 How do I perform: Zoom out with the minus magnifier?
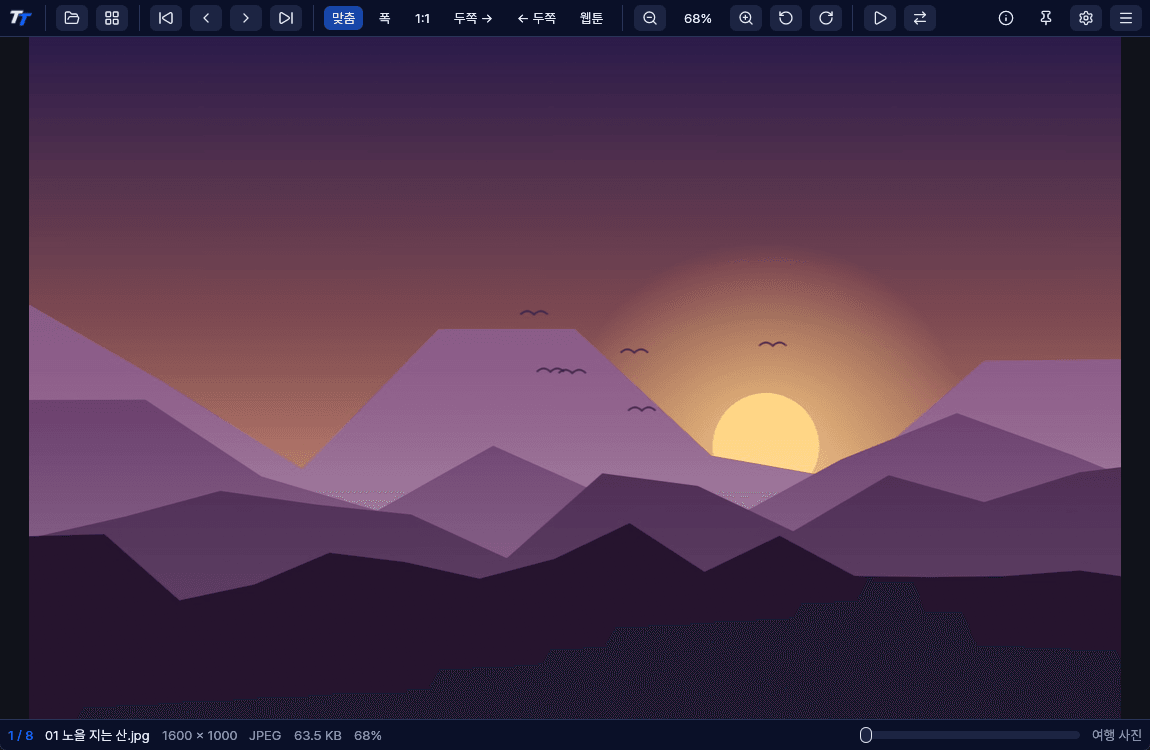(x=650, y=18)
